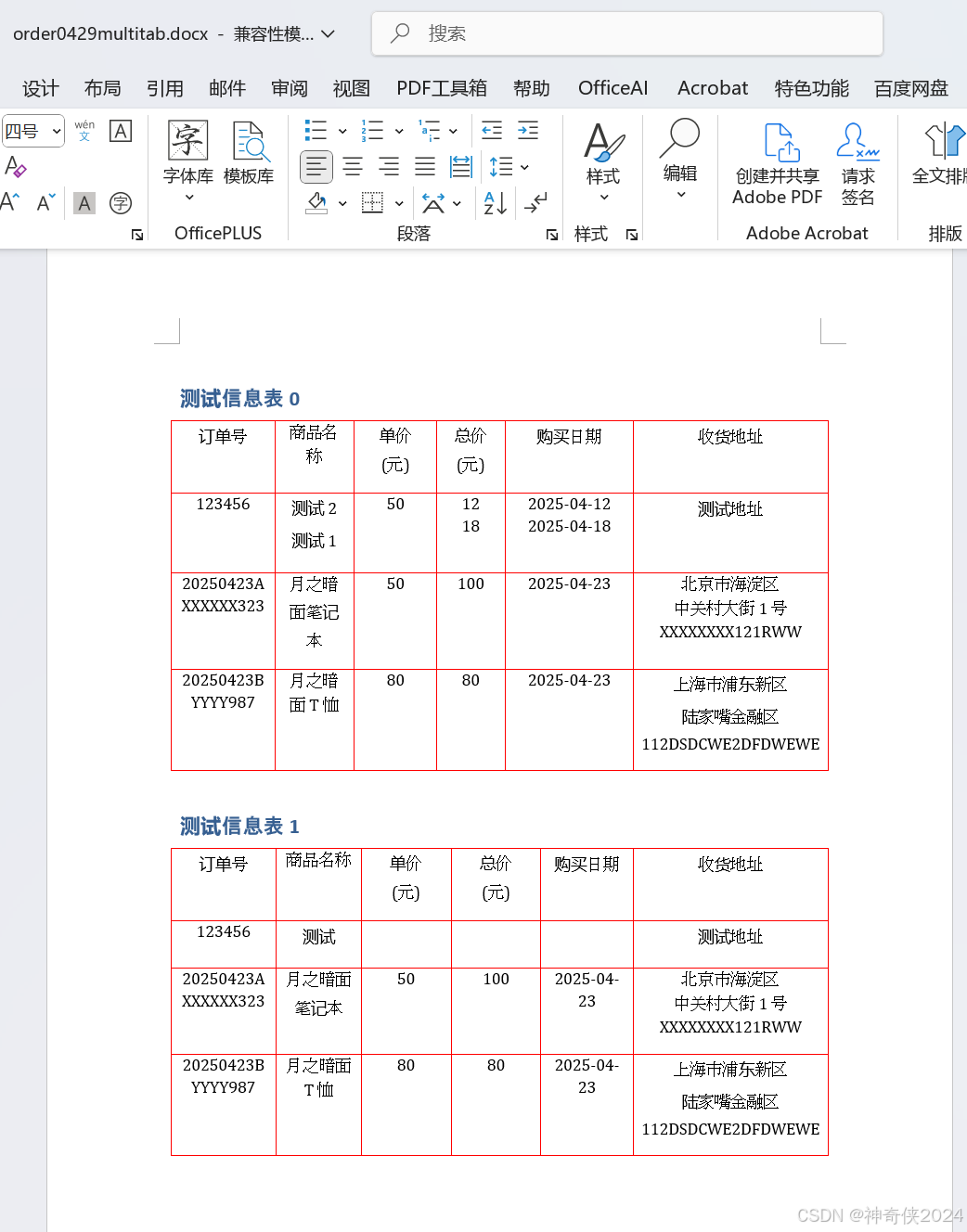Image resolution: width=967 pixels, height=1232 pixels.
Task: Click the borders icon
Action: tap(372, 202)
